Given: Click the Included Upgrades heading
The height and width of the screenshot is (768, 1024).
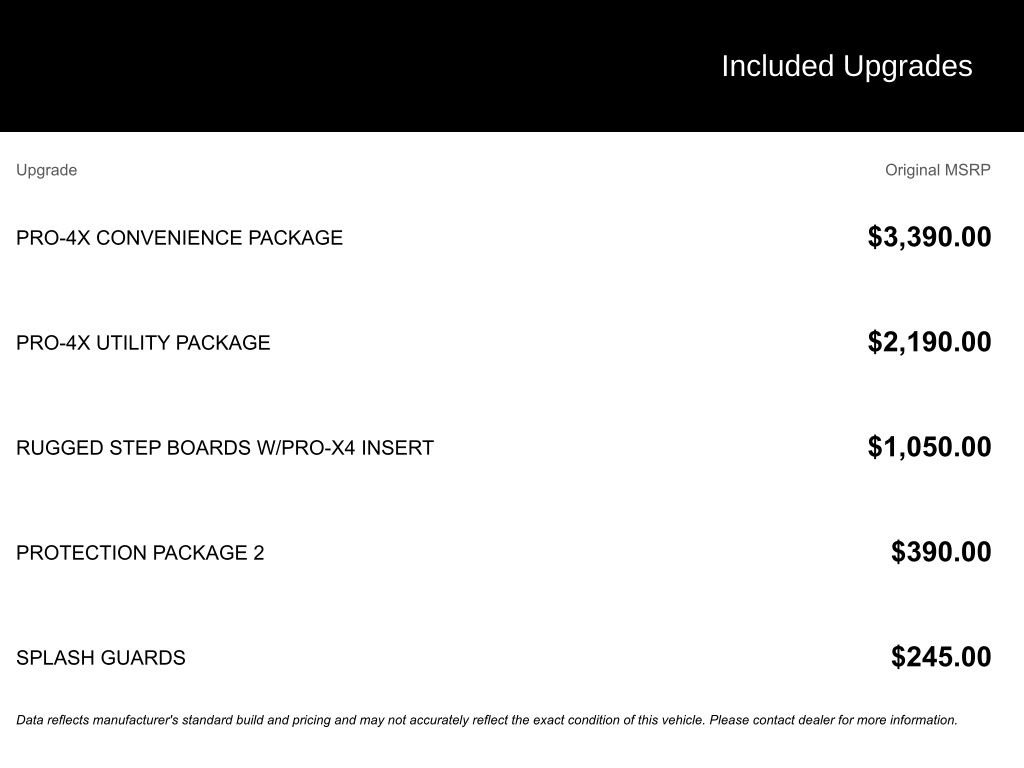Looking at the screenshot, I should 846,66.
